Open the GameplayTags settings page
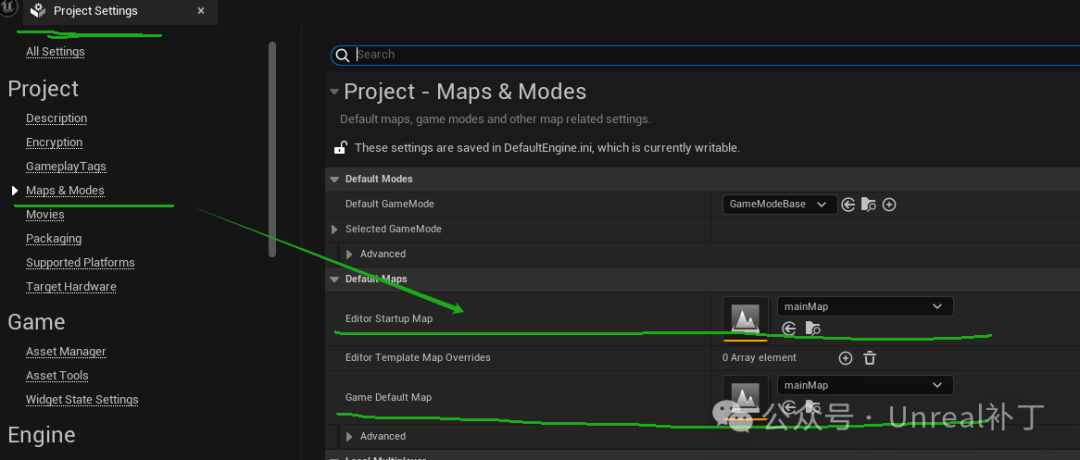 (x=66, y=167)
